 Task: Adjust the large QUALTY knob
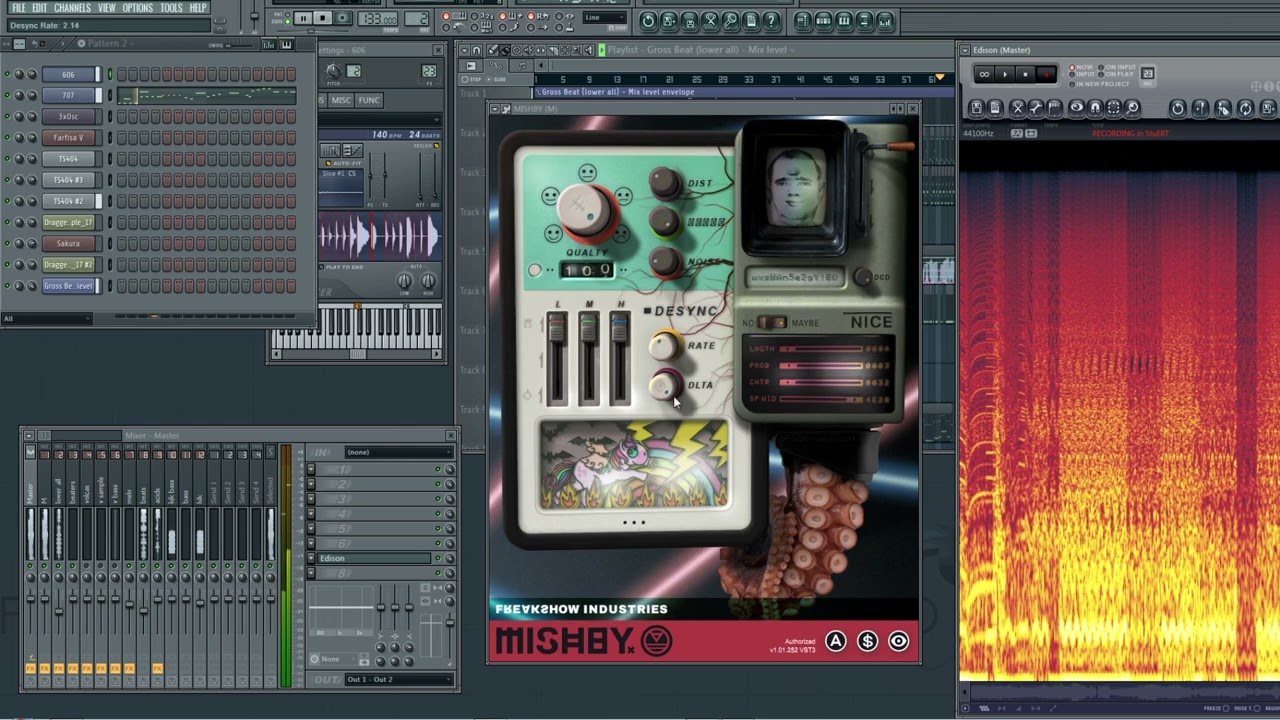point(583,208)
